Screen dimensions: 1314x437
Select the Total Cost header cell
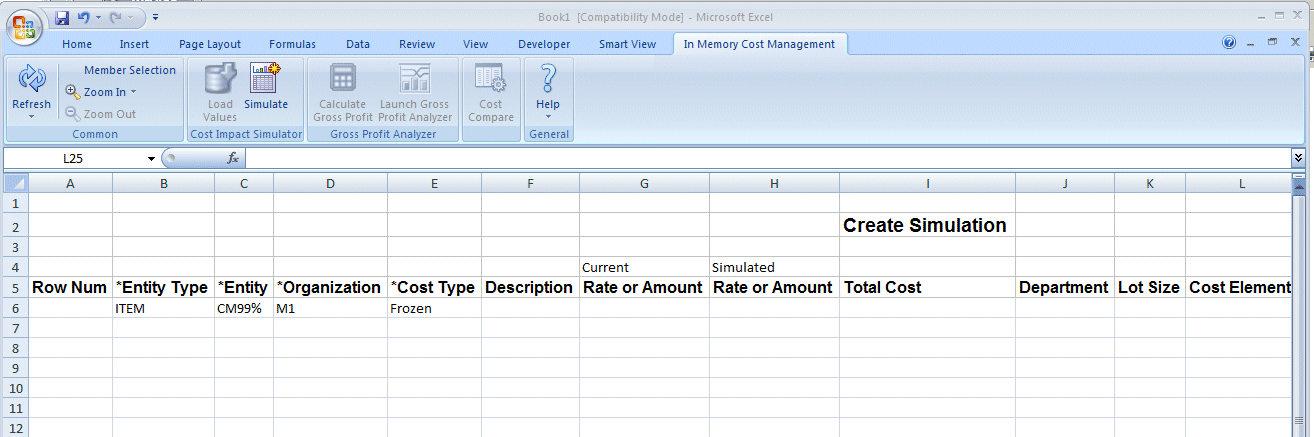927,287
